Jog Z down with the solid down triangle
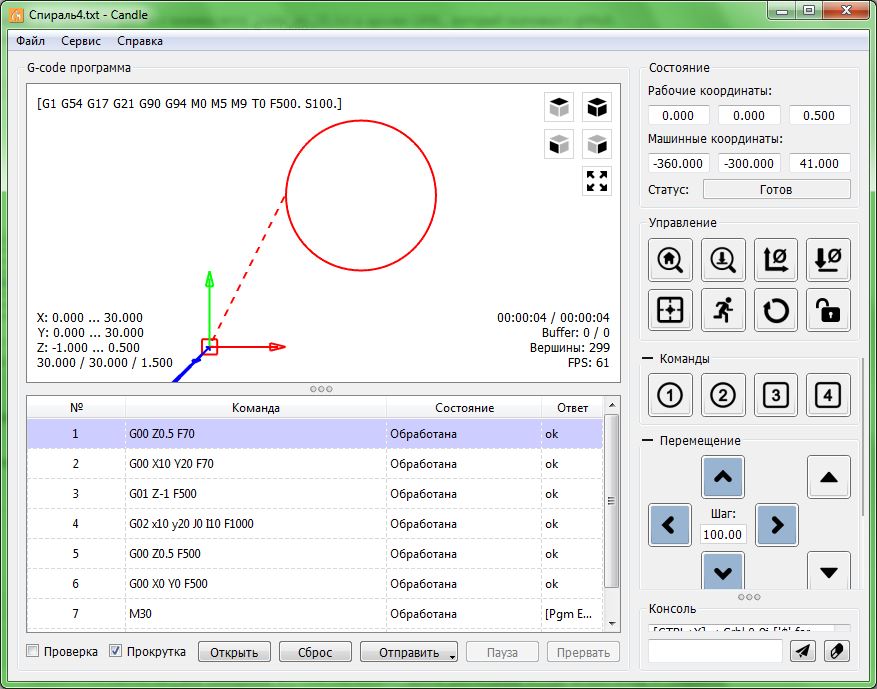This screenshot has height=689, width=877. tap(828, 570)
